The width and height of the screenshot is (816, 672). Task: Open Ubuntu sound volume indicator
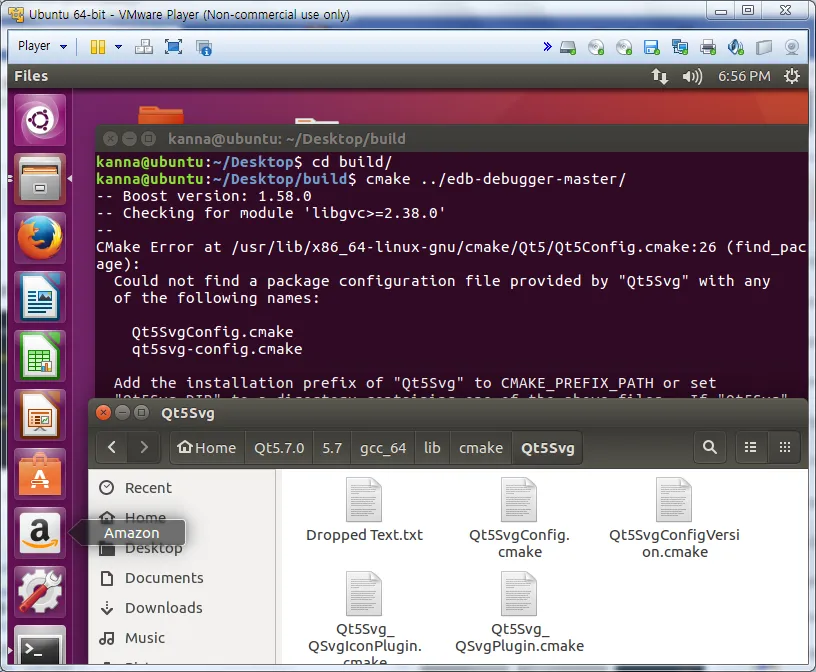[x=692, y=76]
